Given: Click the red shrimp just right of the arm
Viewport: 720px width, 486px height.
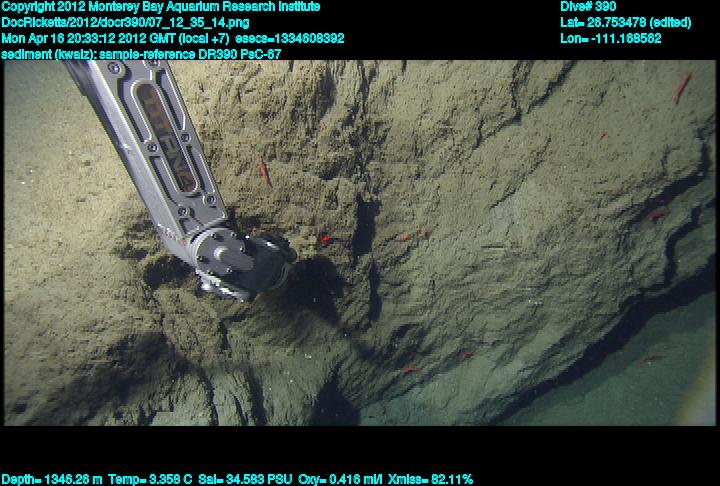Looking at the screenshot, I should [265, 172].
